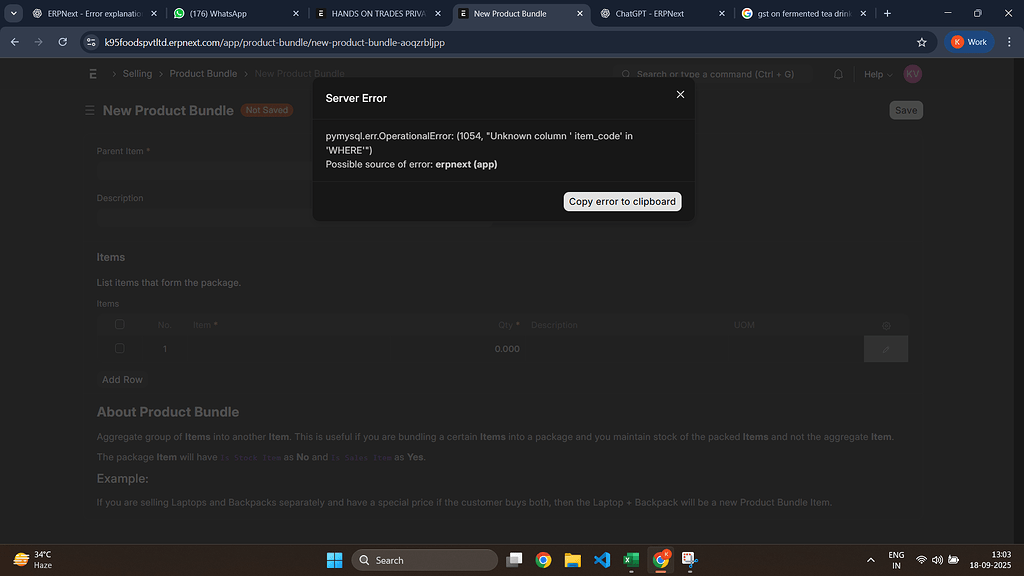Viewport: 1024px width, 576px height.
Task: Close the Server Error dialog
Action: coord(680,95)
